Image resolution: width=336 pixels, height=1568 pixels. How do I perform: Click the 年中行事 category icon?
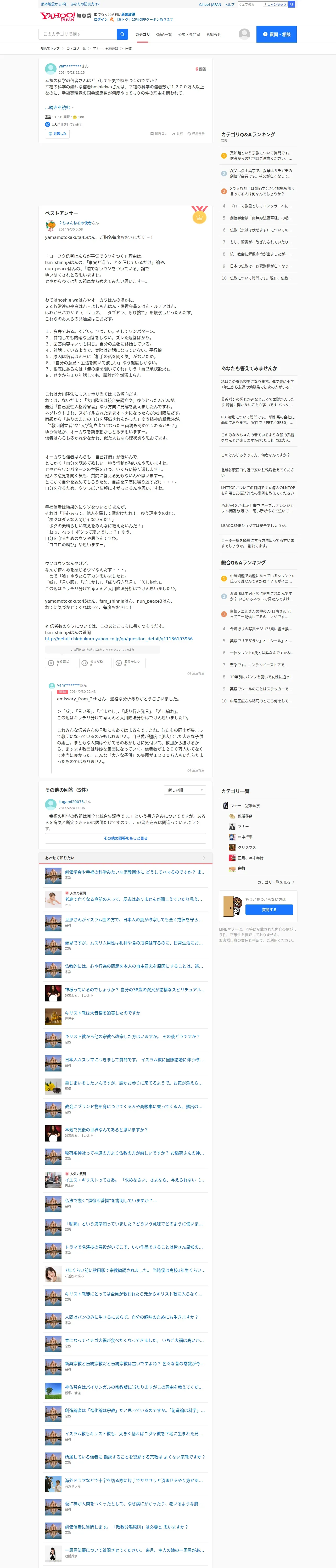[232, 837]
